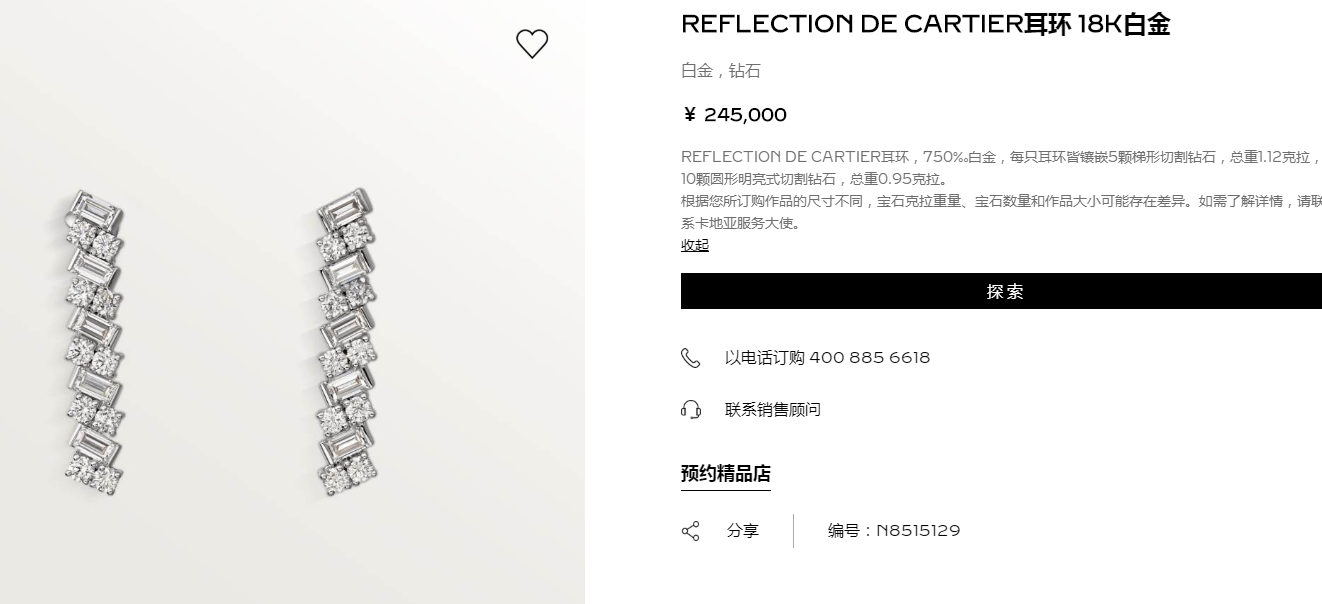The image size is (1322, 604).
Task: Add earrings to wishlist with heart icon
Action: [532, 44]
